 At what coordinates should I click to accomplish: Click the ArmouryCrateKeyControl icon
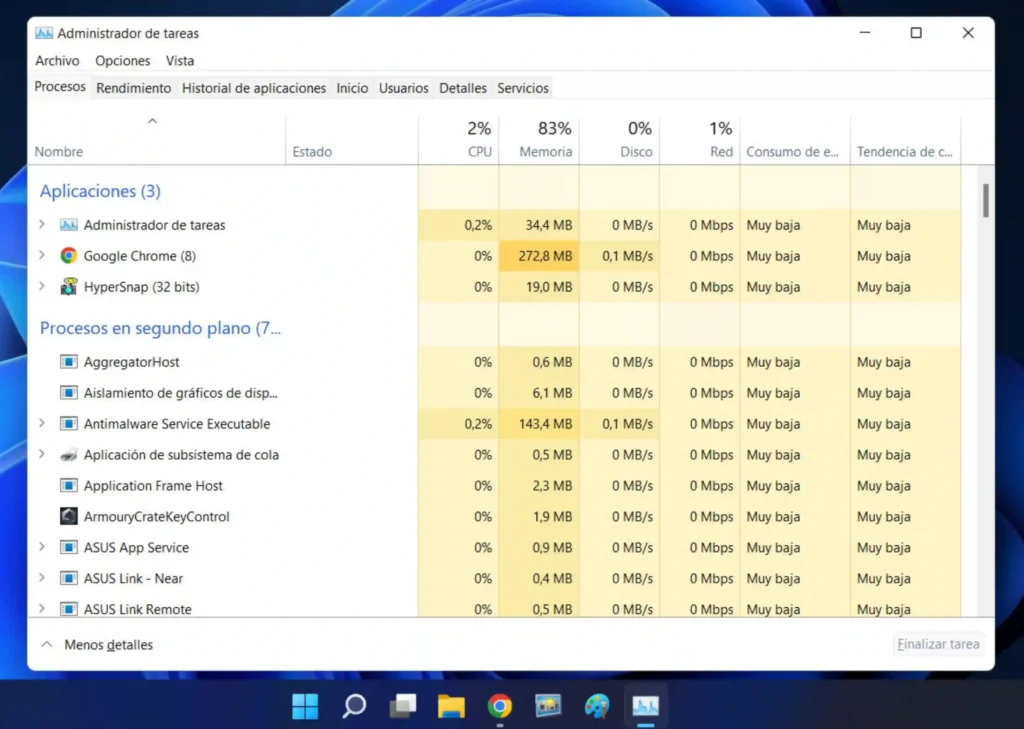click(x=69, y=516)
